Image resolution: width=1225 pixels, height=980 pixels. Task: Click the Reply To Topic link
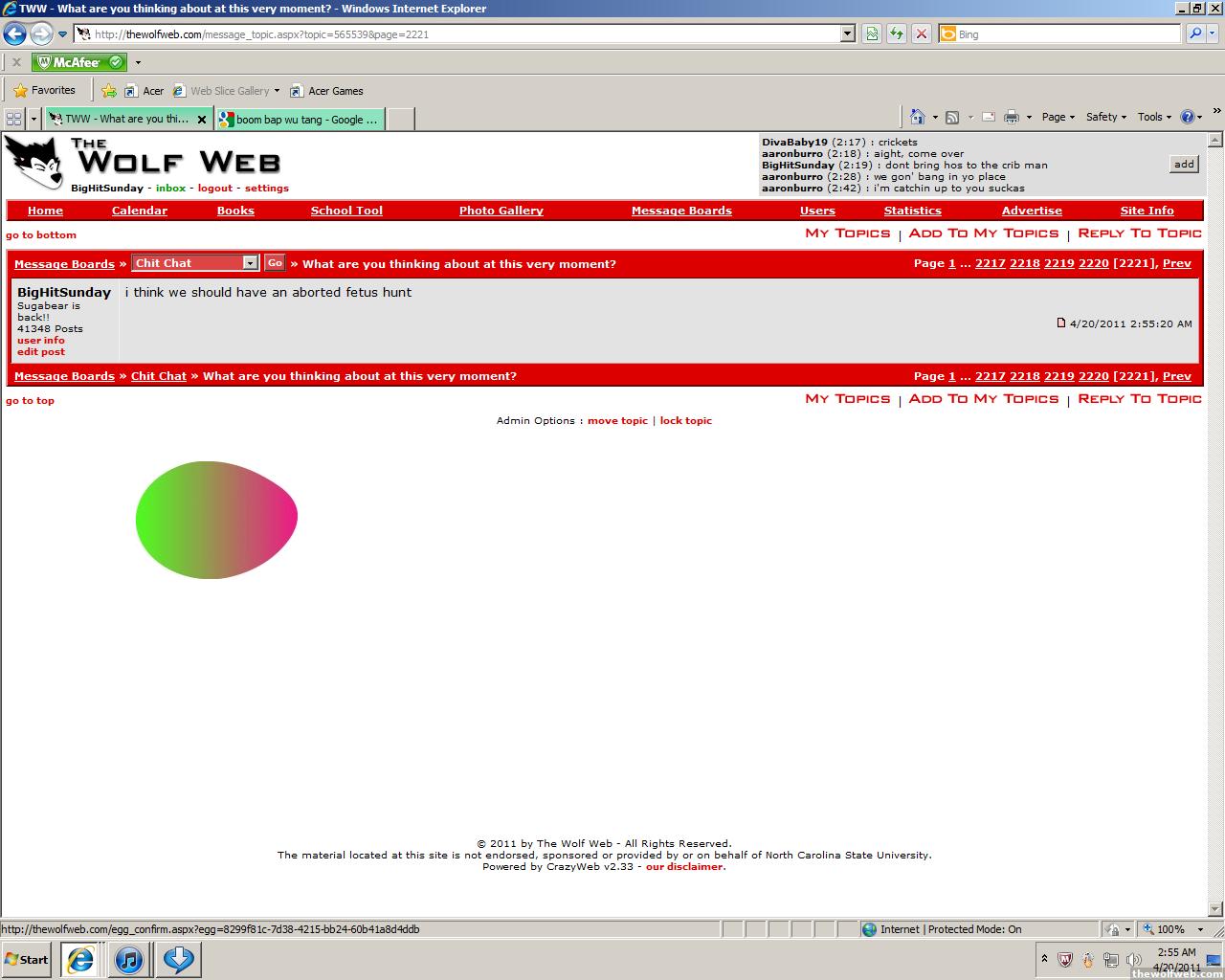[x=1139, y=234]
